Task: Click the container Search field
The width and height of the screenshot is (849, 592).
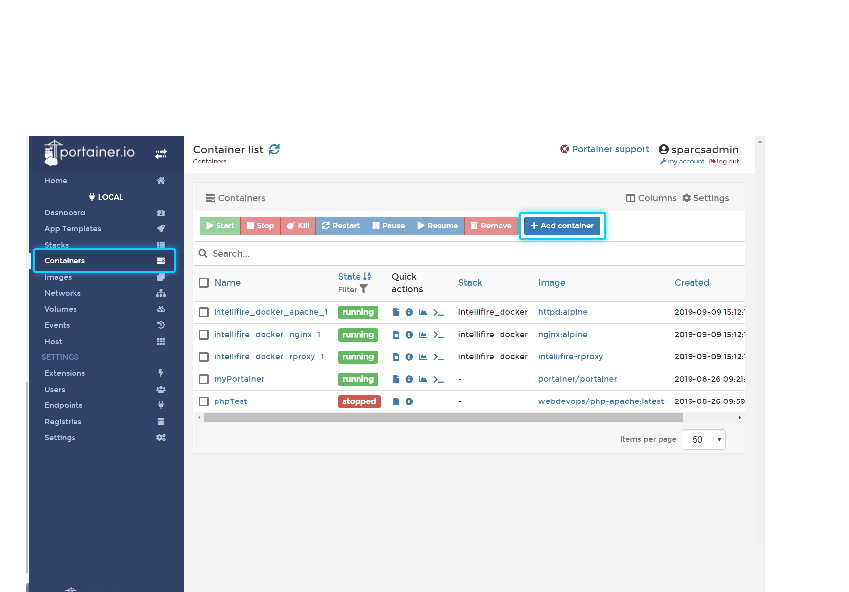Action: pyautogui.click(x=470, y=254)
